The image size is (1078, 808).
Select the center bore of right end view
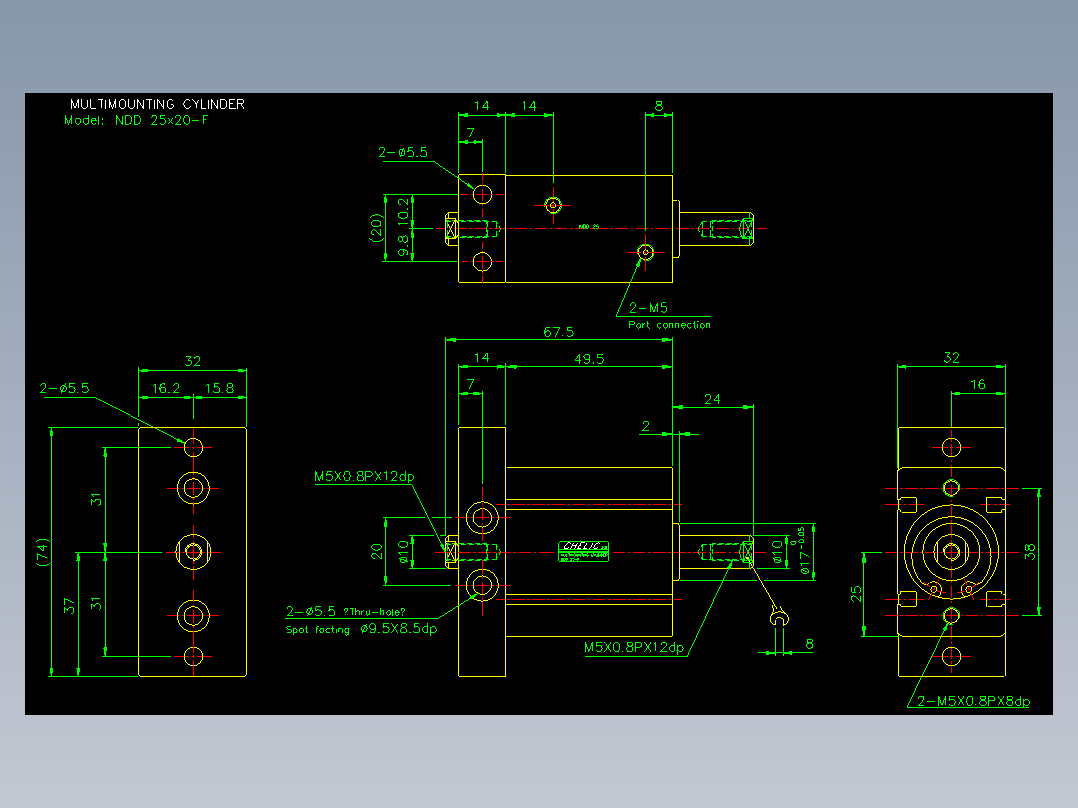952,552
